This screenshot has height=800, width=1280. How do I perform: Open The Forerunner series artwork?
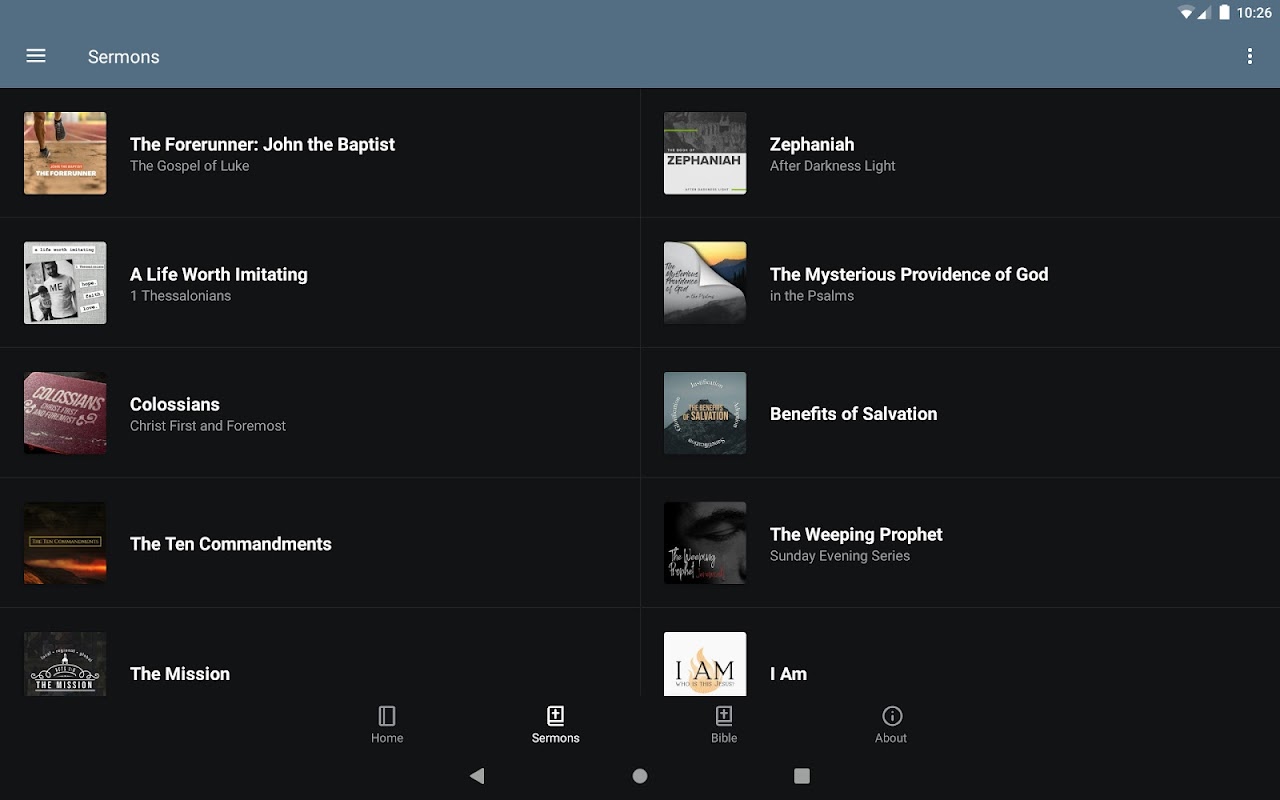tap(65, 153)
